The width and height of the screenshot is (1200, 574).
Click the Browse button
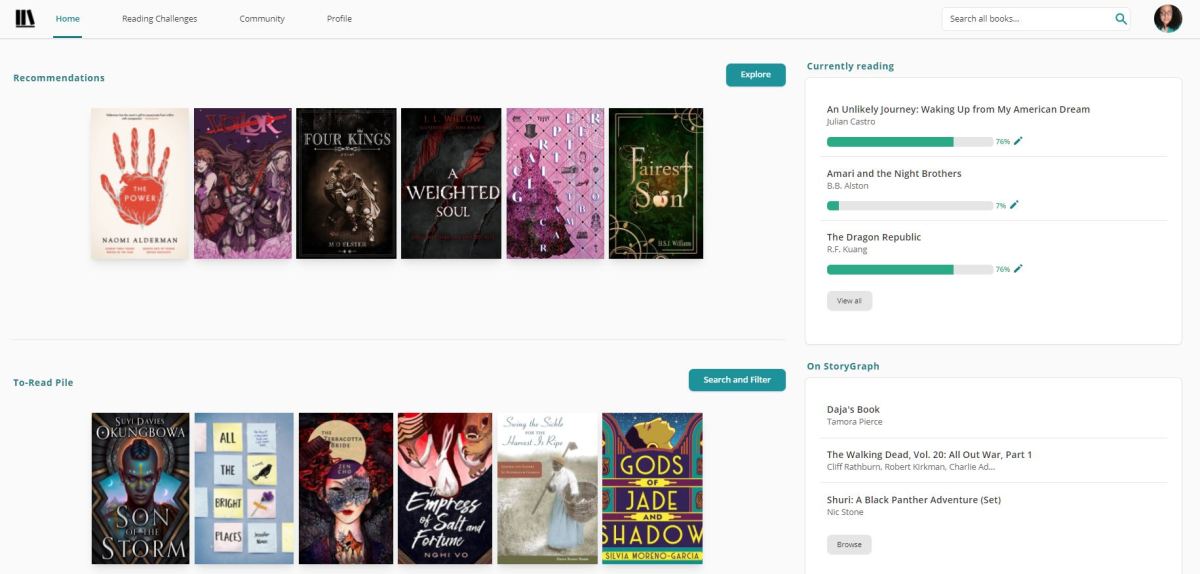click(849, 545)
